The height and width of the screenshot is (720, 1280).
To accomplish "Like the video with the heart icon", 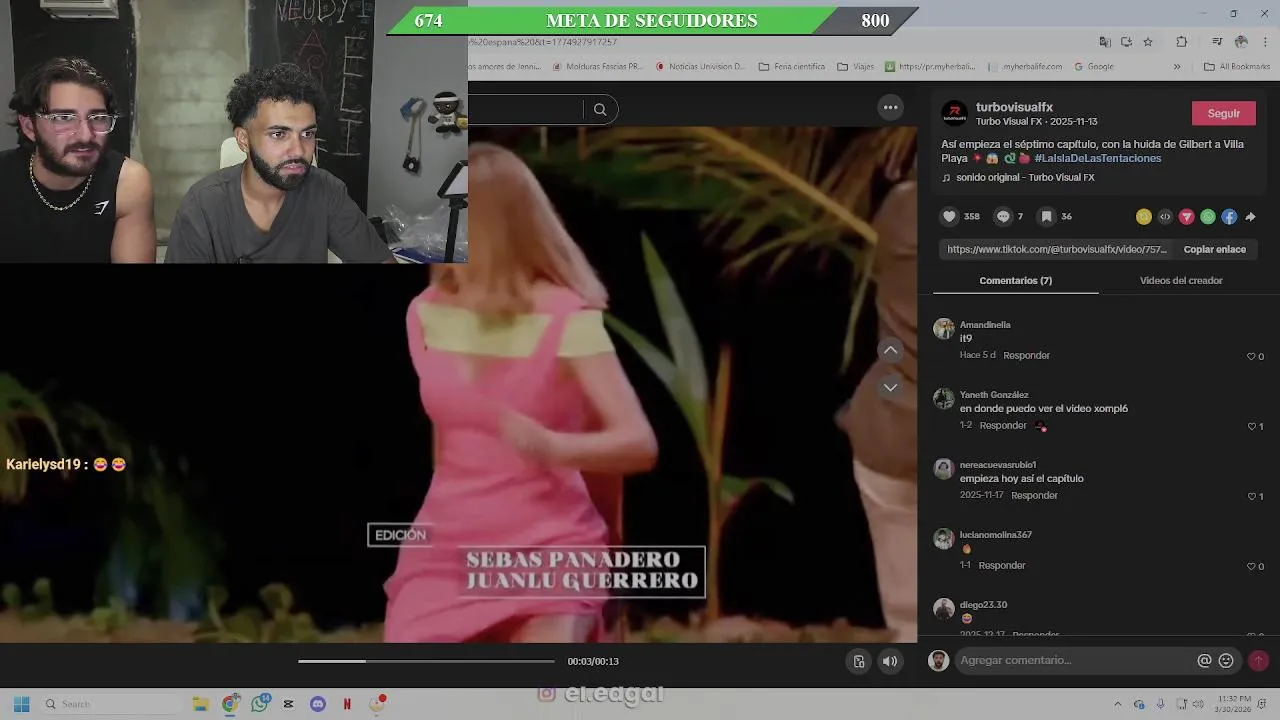I will point(949,216).
